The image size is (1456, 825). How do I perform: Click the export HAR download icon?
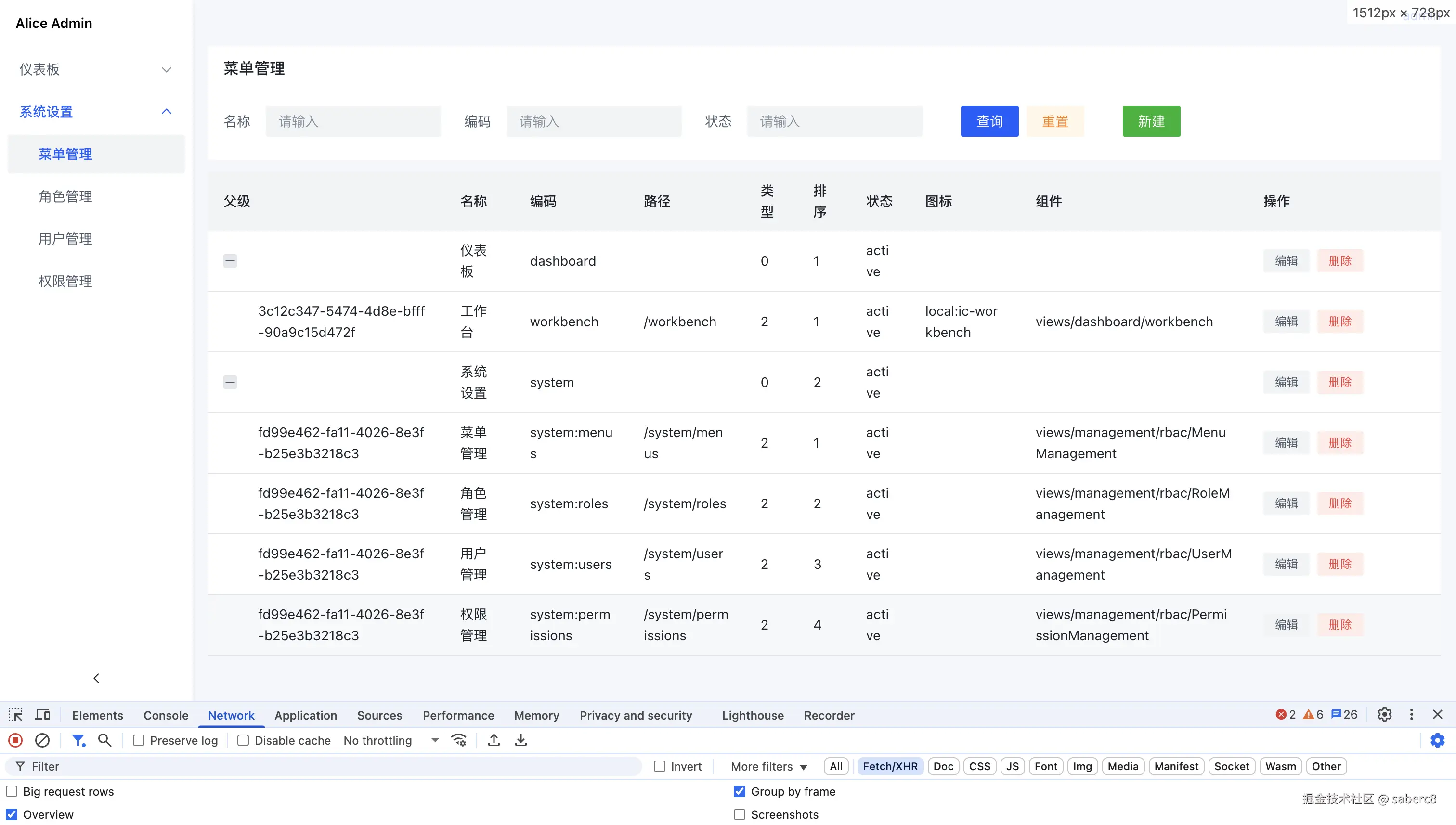521,740
